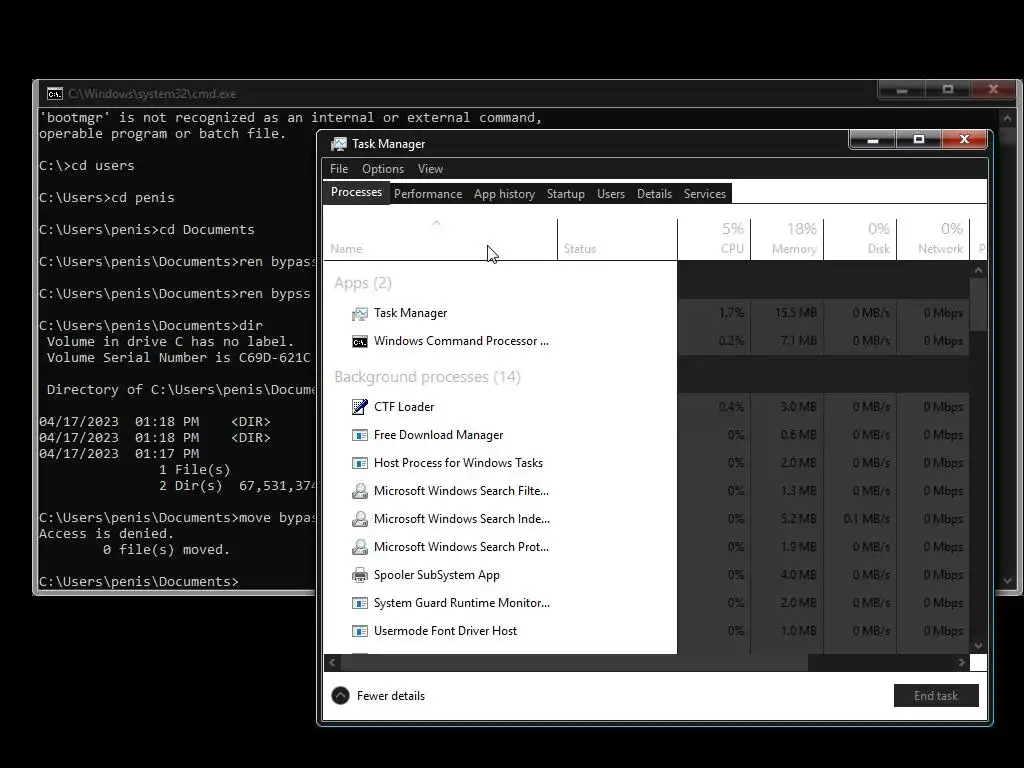
Task: Click the sort arrow above the Name column
Action: (436, 224)
